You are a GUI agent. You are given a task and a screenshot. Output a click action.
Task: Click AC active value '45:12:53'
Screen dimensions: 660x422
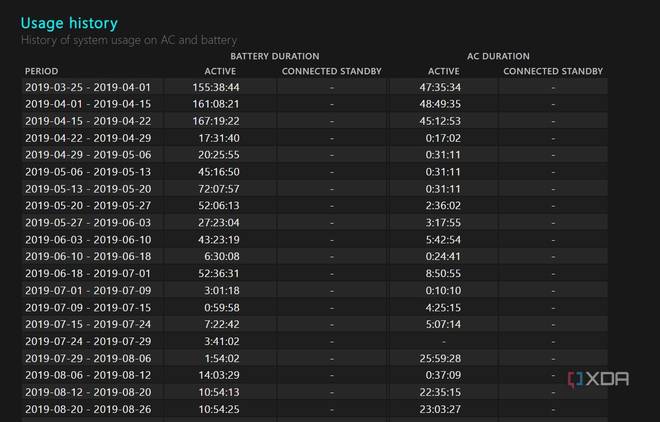440,121
